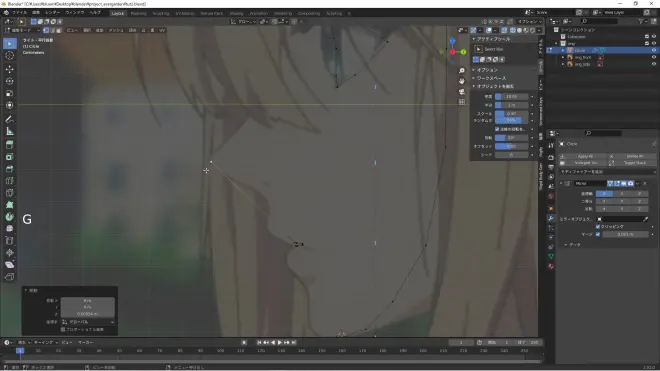Toggle visibility eye for img_side object

[654, 64]
